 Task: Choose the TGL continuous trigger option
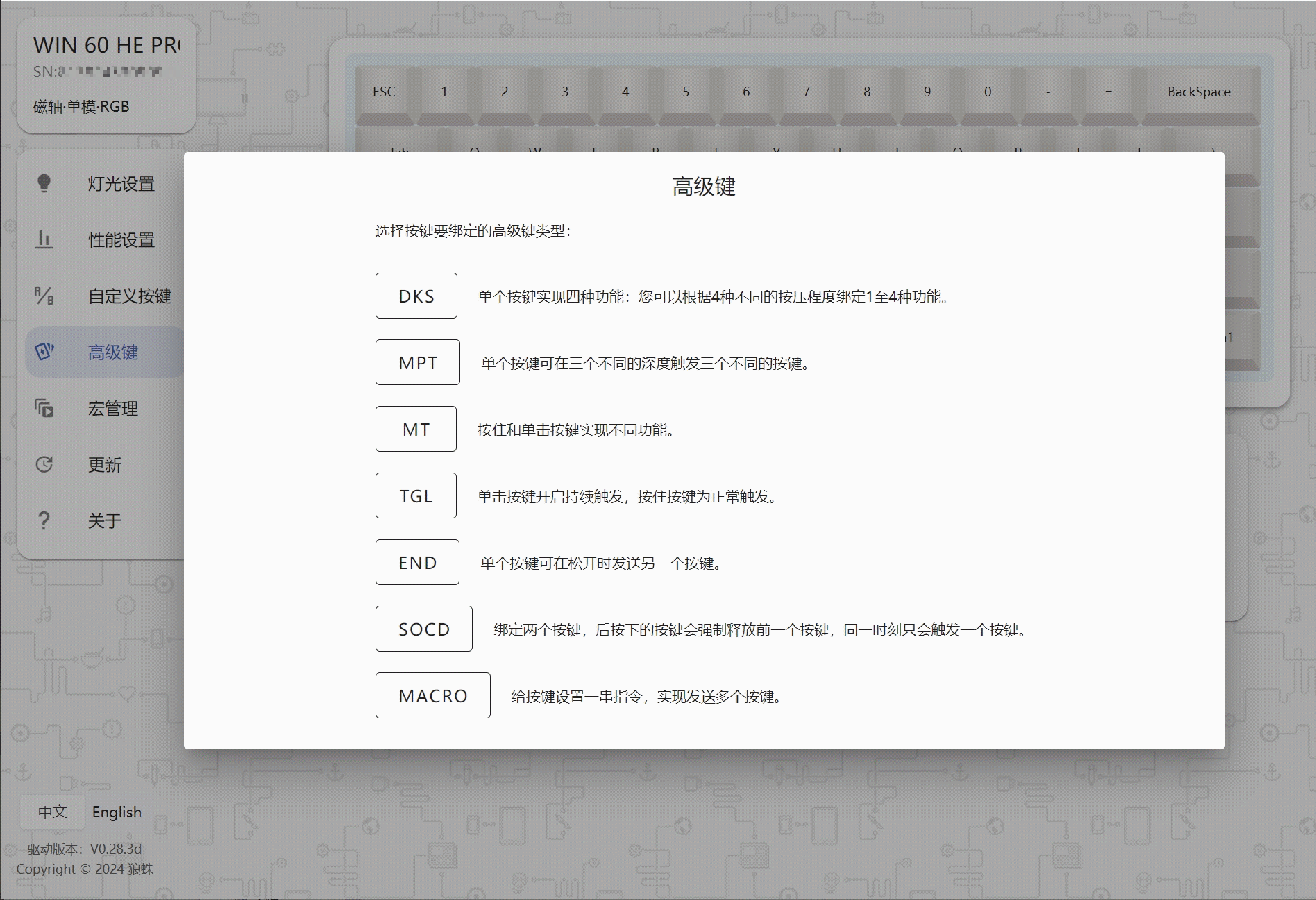coord(415,495)
